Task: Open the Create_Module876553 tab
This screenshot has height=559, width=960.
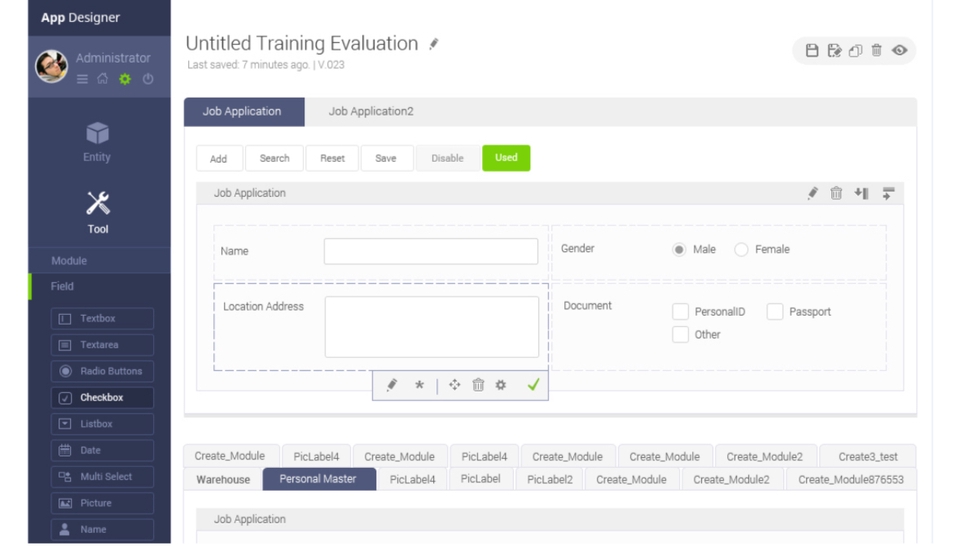Action: pos(850,479)
